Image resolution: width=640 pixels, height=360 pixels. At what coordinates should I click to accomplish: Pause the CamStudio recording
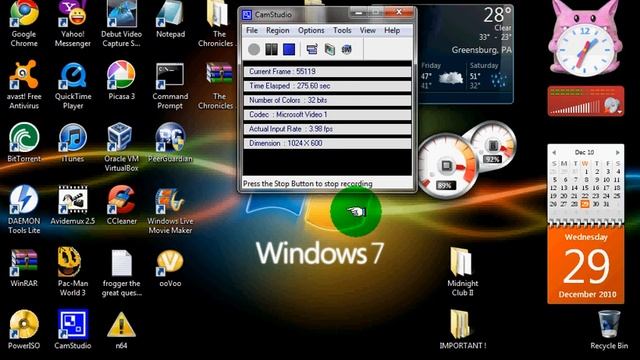pyautogui.click(x=271, y=50)
